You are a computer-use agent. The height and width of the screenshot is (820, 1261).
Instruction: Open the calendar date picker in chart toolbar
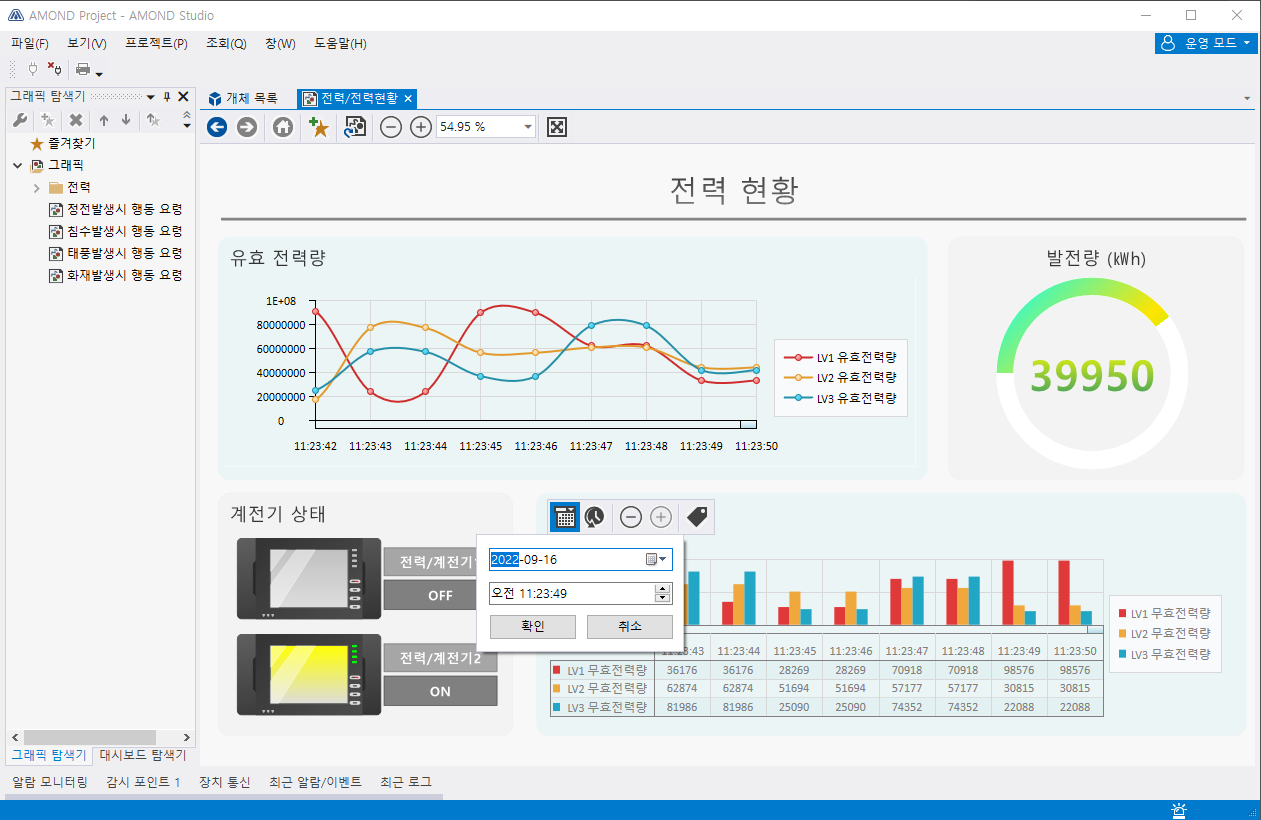pos(564,516)
